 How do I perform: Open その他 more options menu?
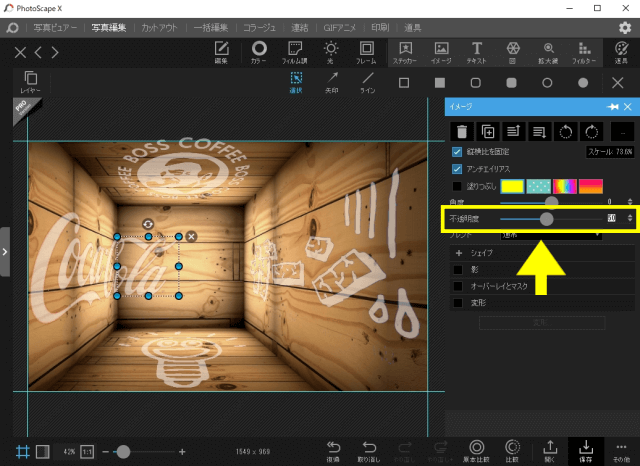tap(621, 451)
